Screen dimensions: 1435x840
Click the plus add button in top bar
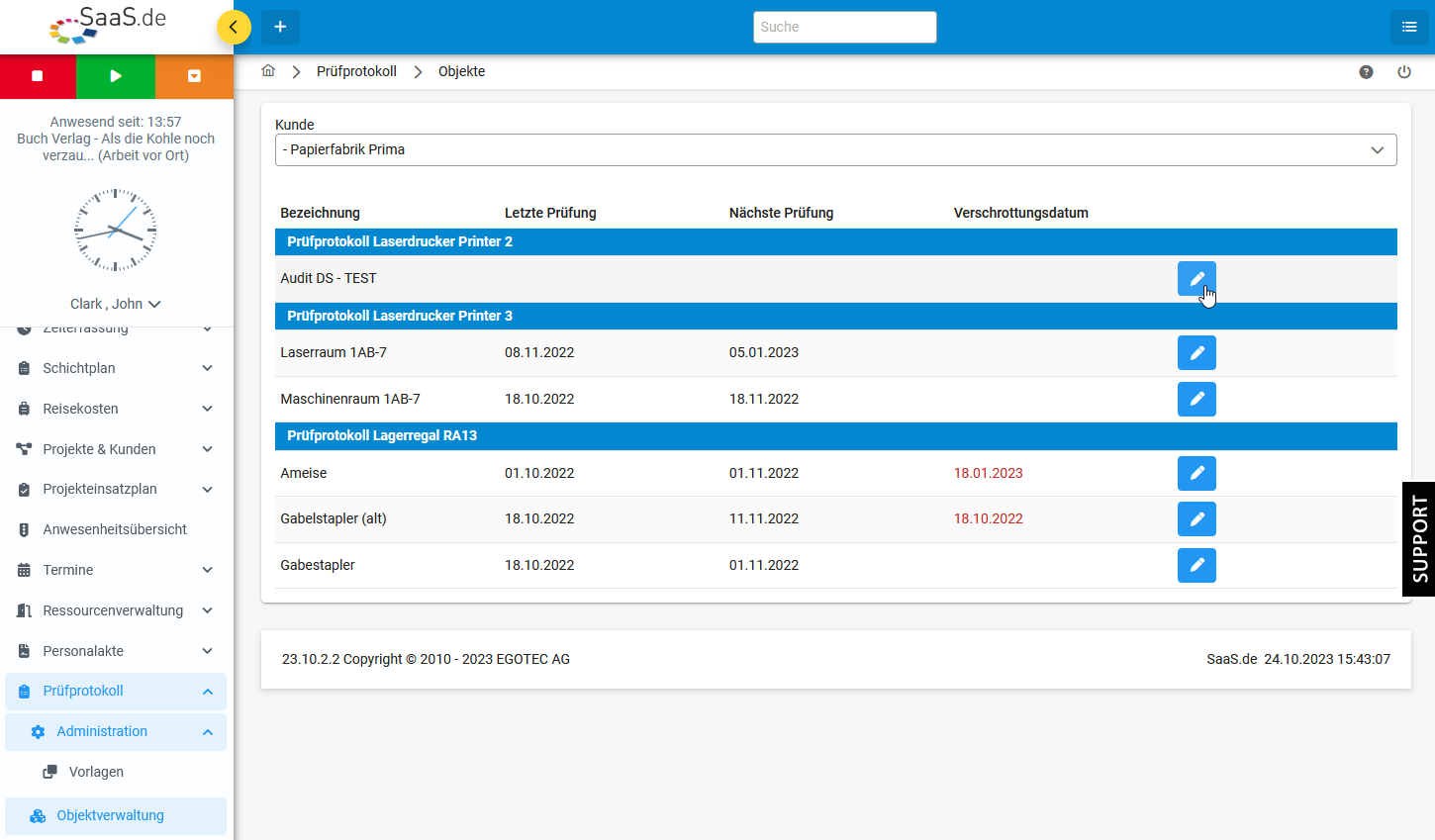click(x=280, y=27)
